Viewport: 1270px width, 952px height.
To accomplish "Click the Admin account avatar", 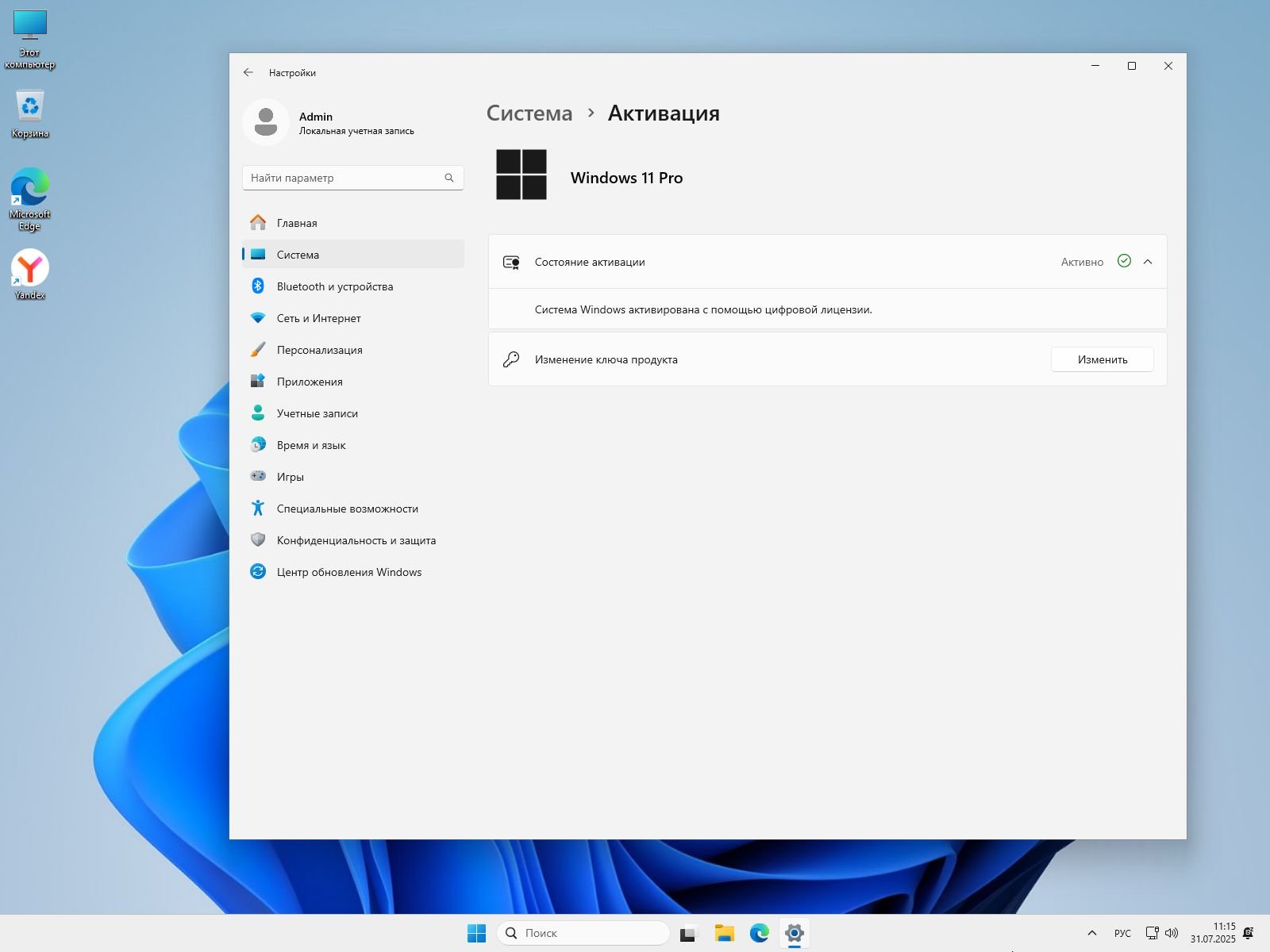I will tap(266, 122).
